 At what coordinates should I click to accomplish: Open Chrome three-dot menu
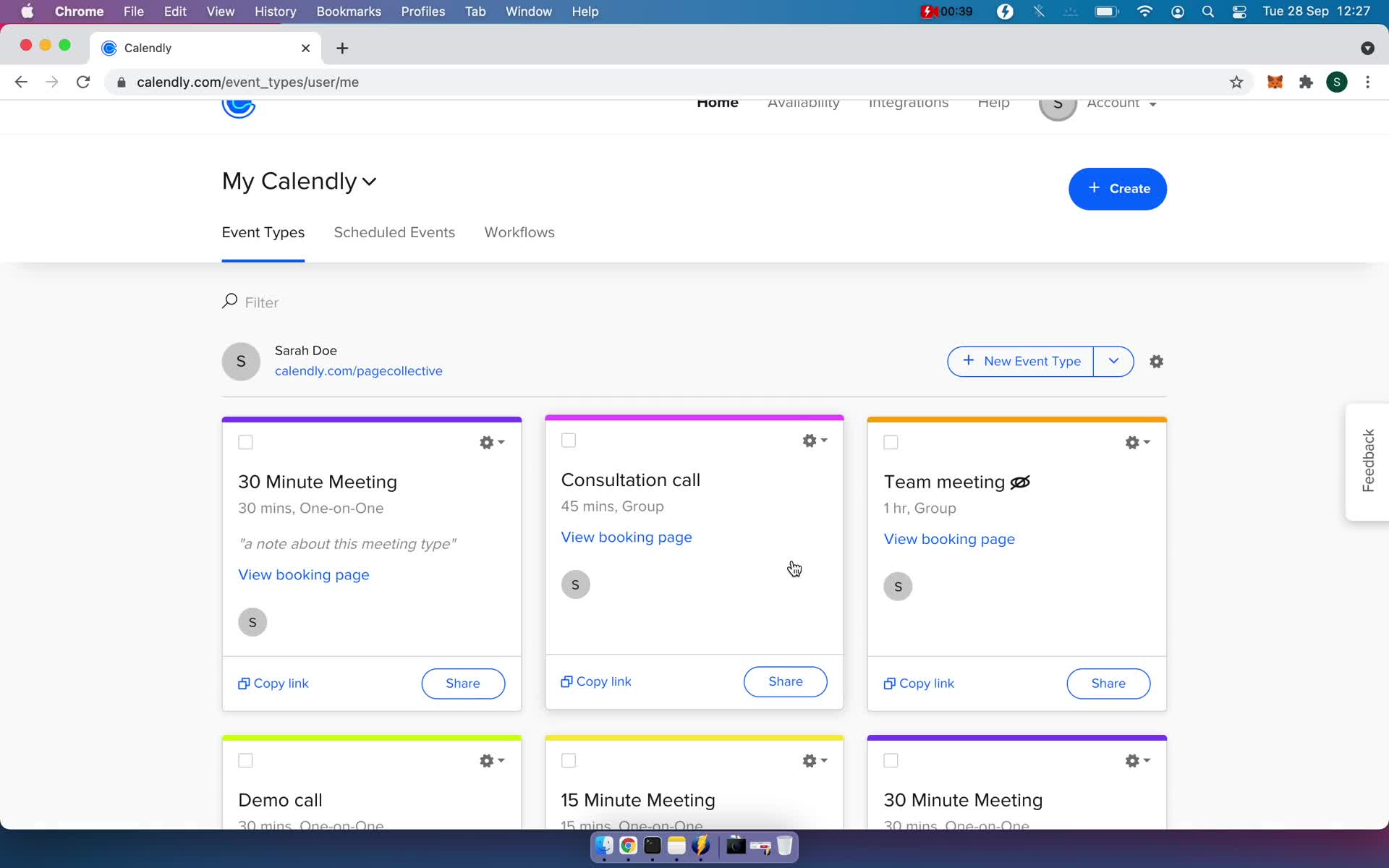click(1367, 82)
